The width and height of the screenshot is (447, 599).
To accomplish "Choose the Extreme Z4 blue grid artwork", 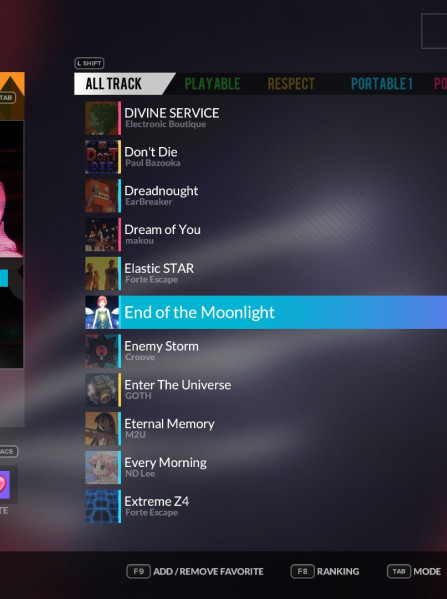I will pyautogui.click(x=101, y=506).
